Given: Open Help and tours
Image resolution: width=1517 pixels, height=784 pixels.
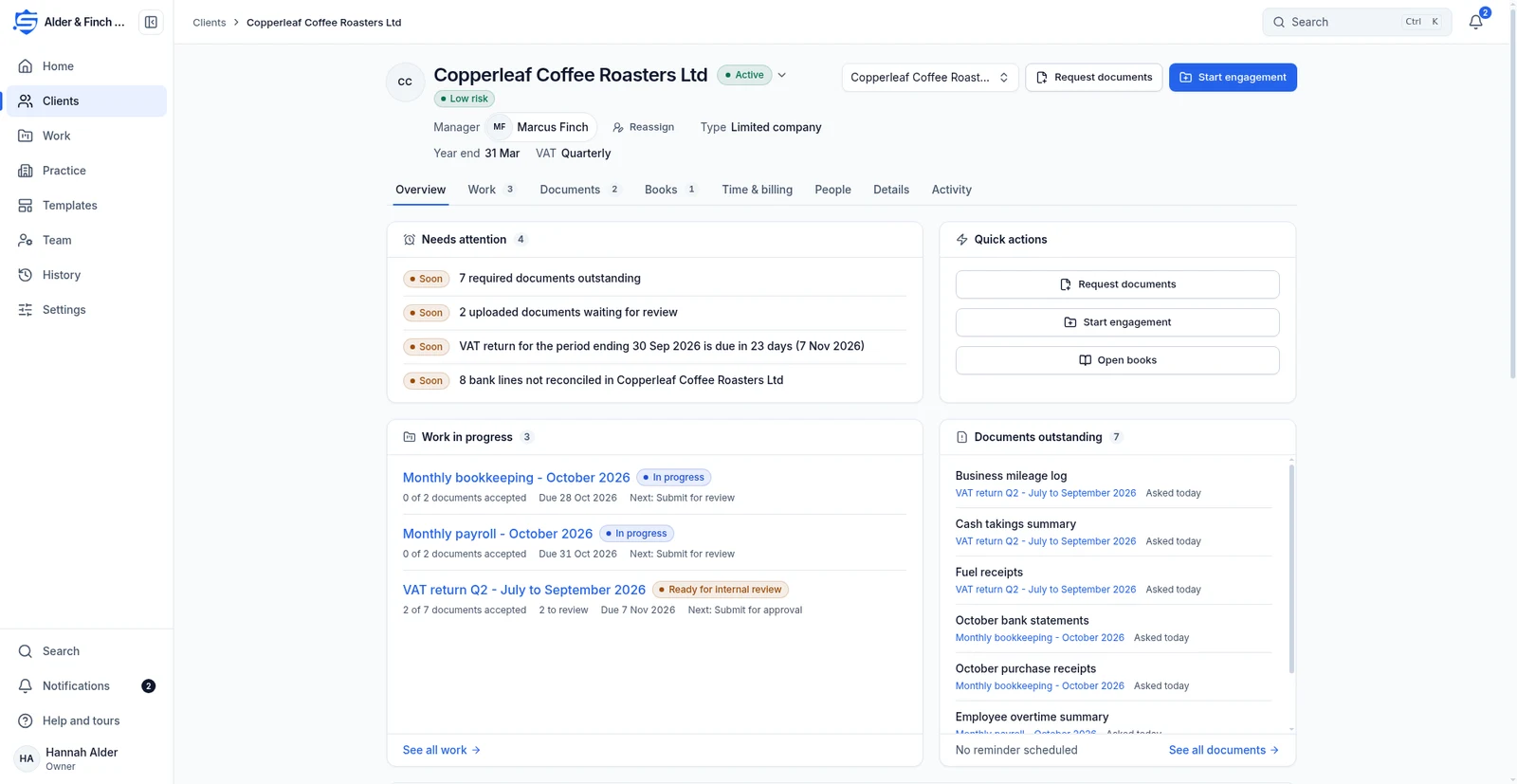Looking at the screenshot, I should pyautogui.click(x=86, y=720).
